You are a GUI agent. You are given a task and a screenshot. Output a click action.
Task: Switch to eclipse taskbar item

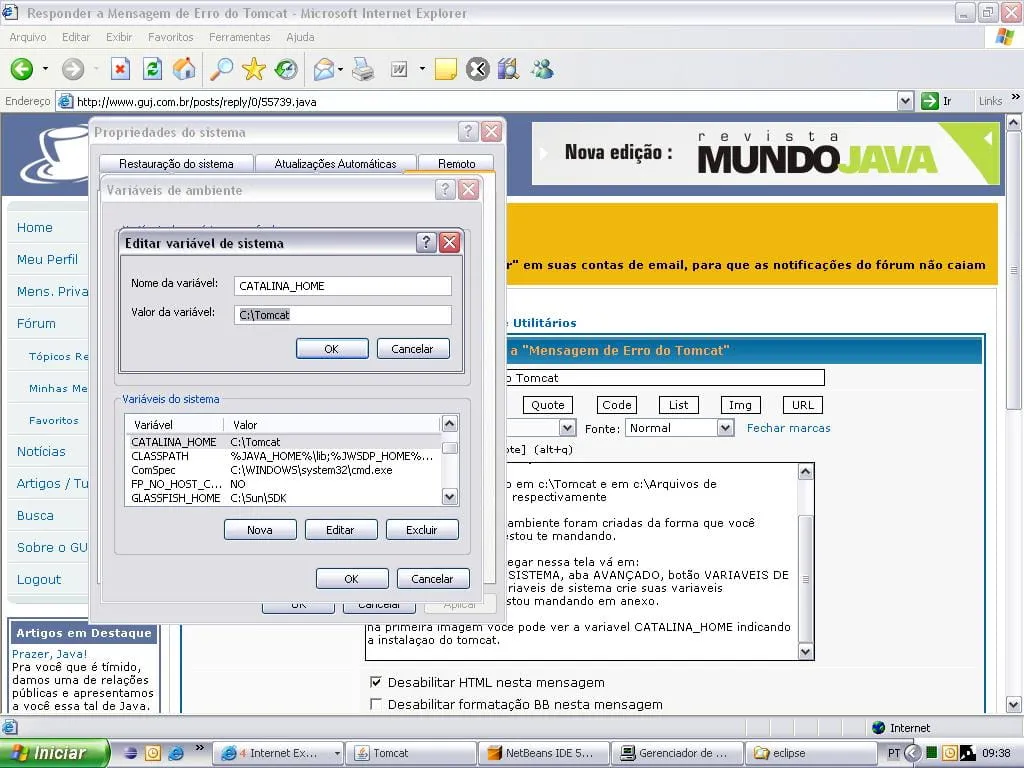coord(810,753)
